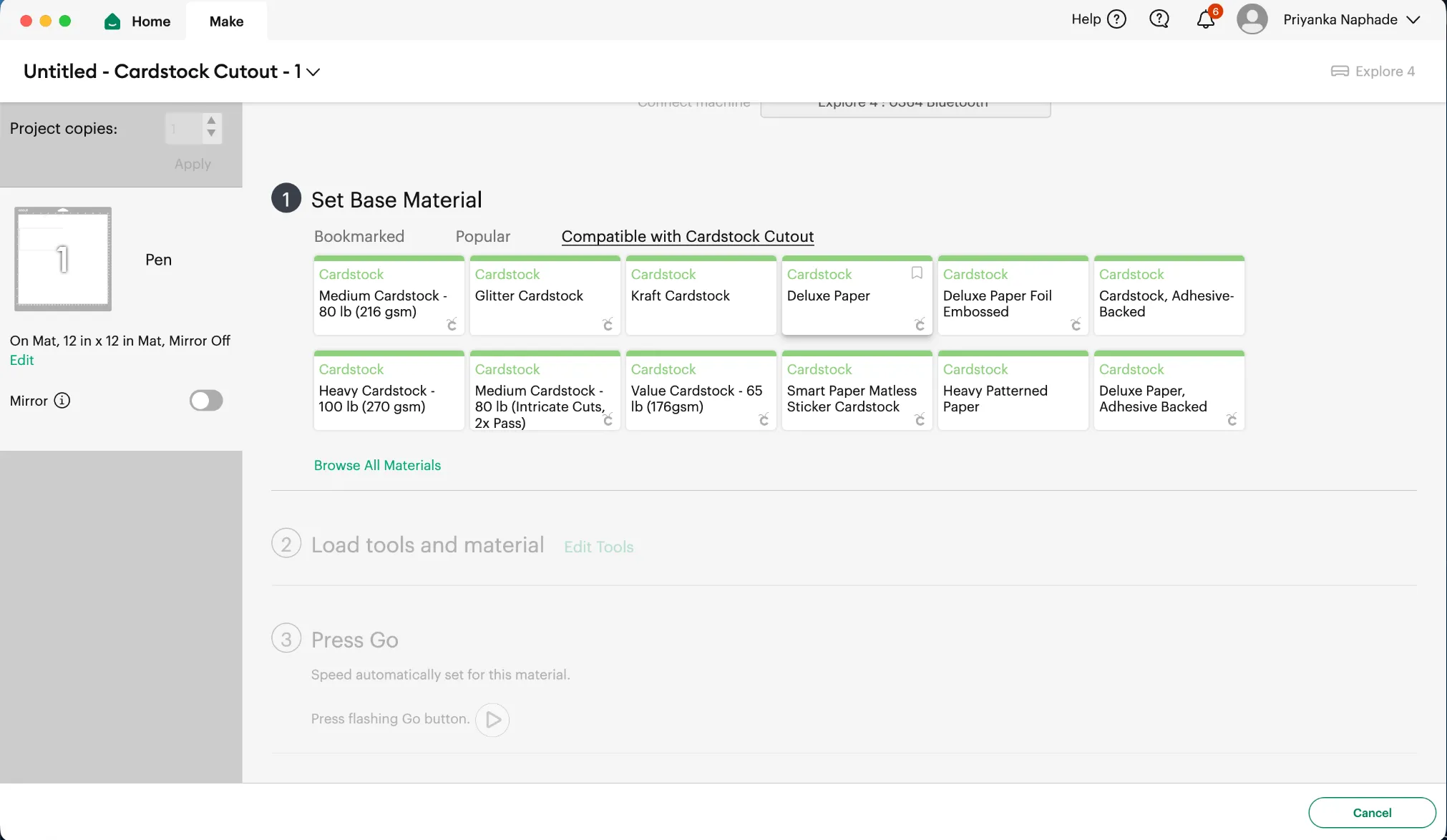The height and width of the screenshot is (840, 1447).
Task: Open notifications bell icon
Action: coord(1206,19)
